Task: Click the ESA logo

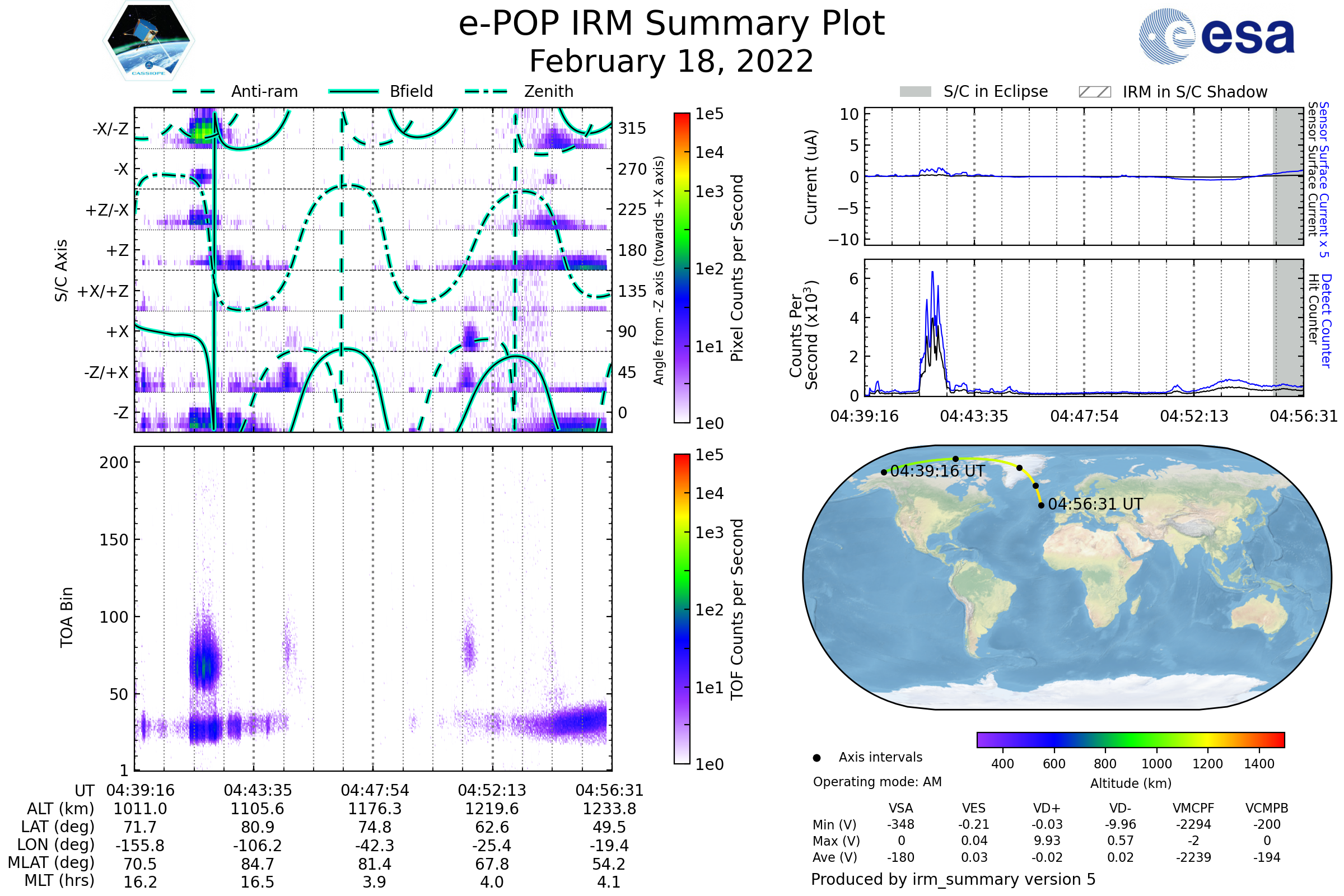Action: tap(1217, 36)
